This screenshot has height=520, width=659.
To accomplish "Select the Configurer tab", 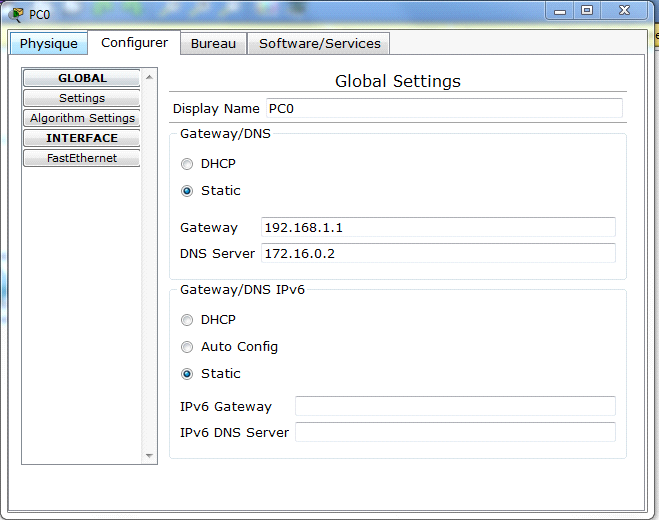I will pos(134,42).
